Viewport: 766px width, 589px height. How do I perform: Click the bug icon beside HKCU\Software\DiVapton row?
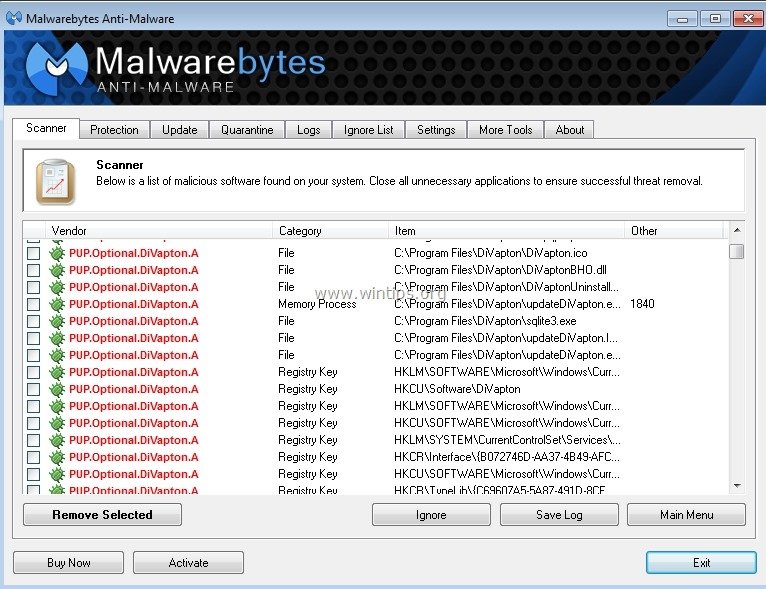pyautogui.click(x=57, y=389)
